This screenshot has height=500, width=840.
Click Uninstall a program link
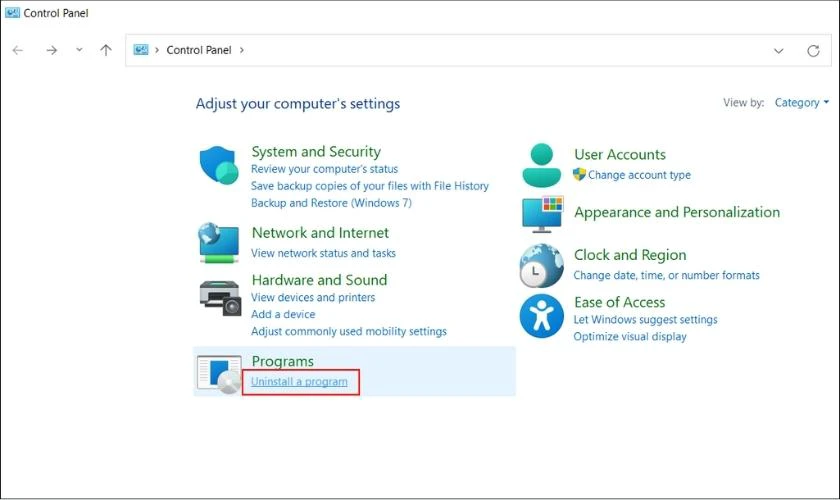pos(299,382)
